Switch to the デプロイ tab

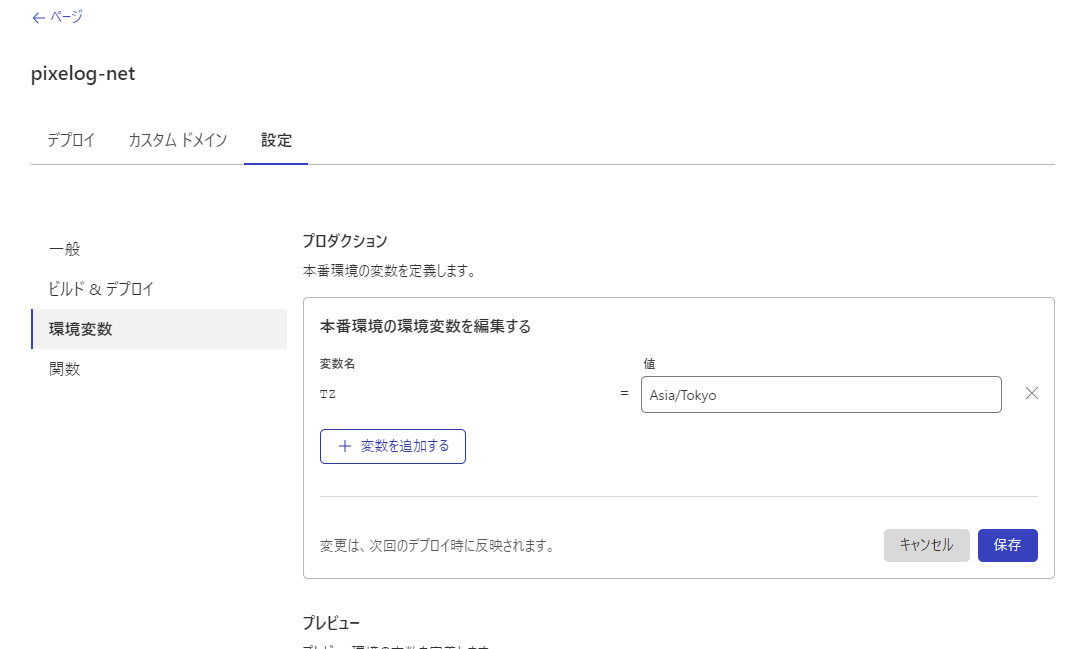[69, 140]
